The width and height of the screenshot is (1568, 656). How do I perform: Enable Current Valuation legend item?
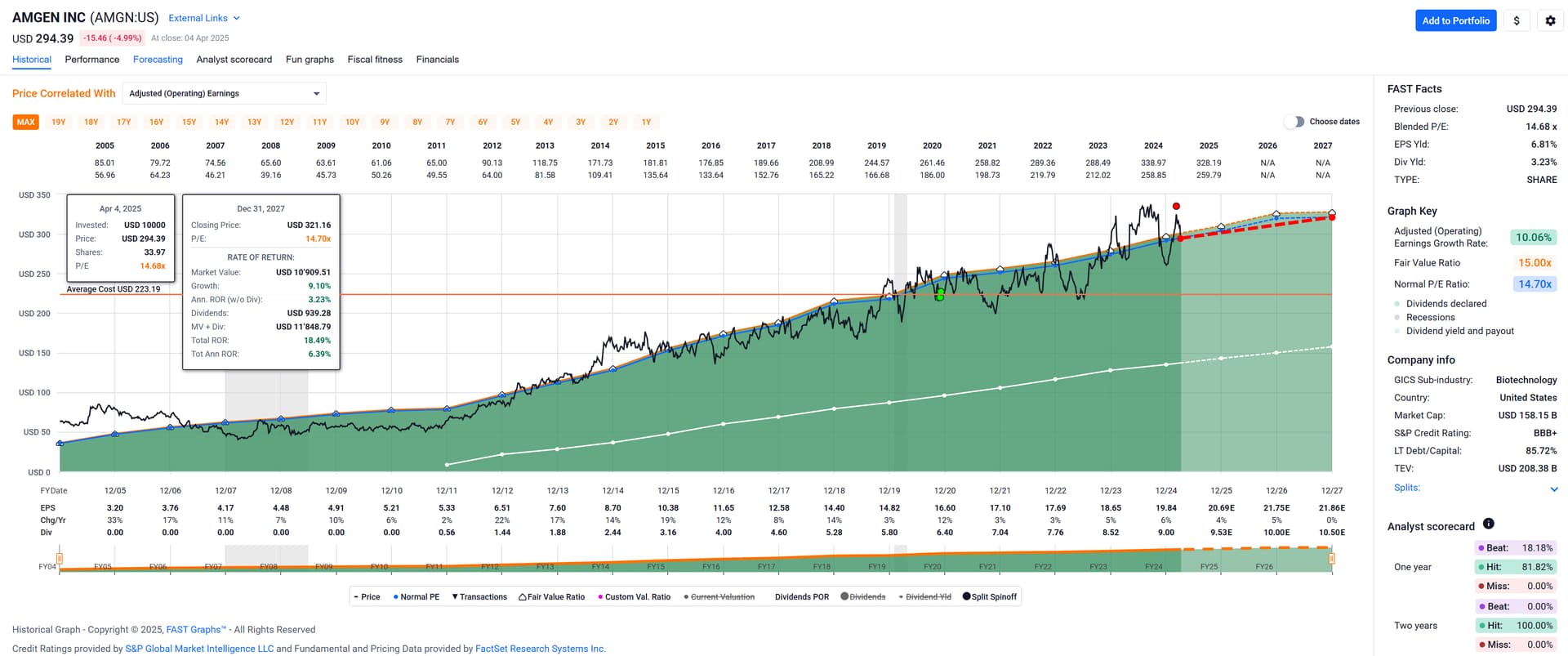coord(719,597)
